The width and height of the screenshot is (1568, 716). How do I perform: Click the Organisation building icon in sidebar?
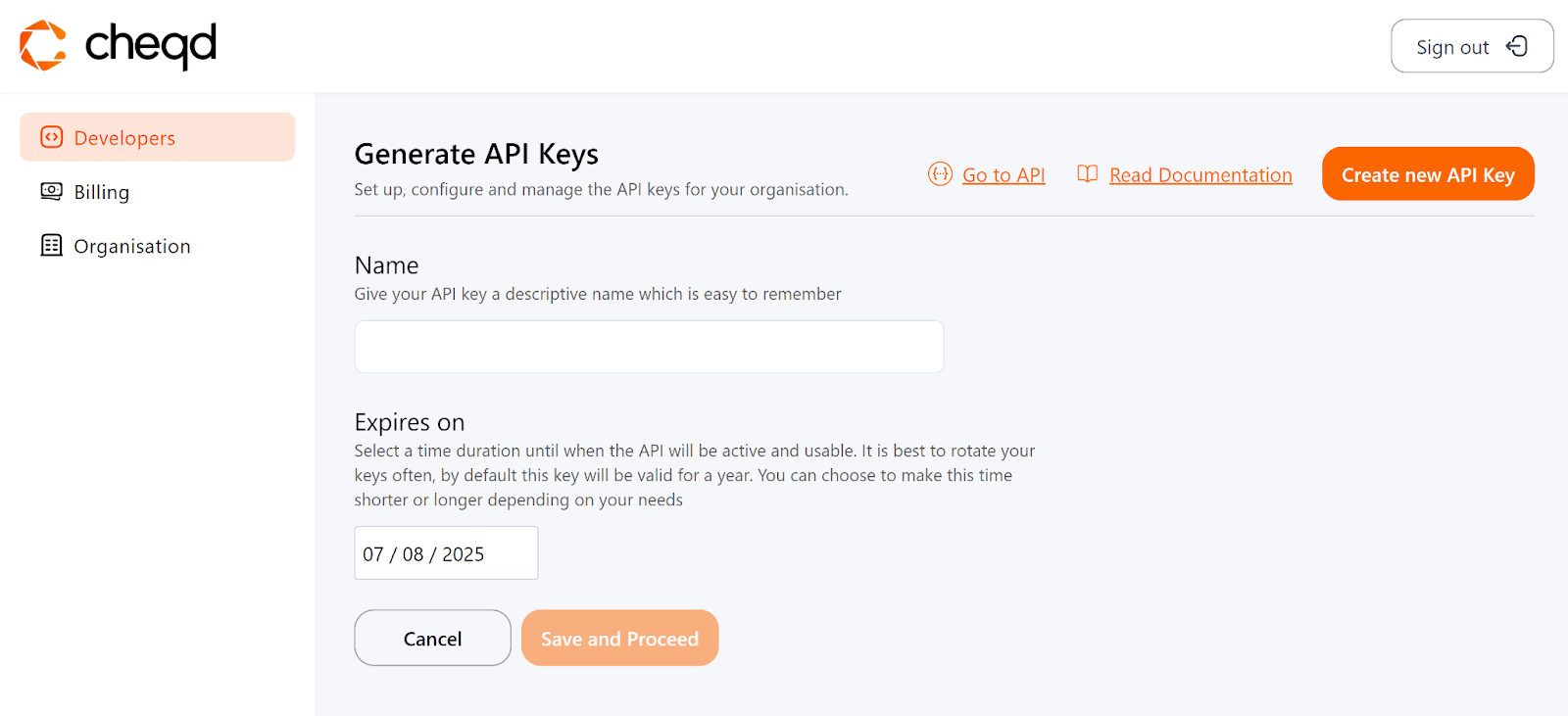tap(52, 246)
